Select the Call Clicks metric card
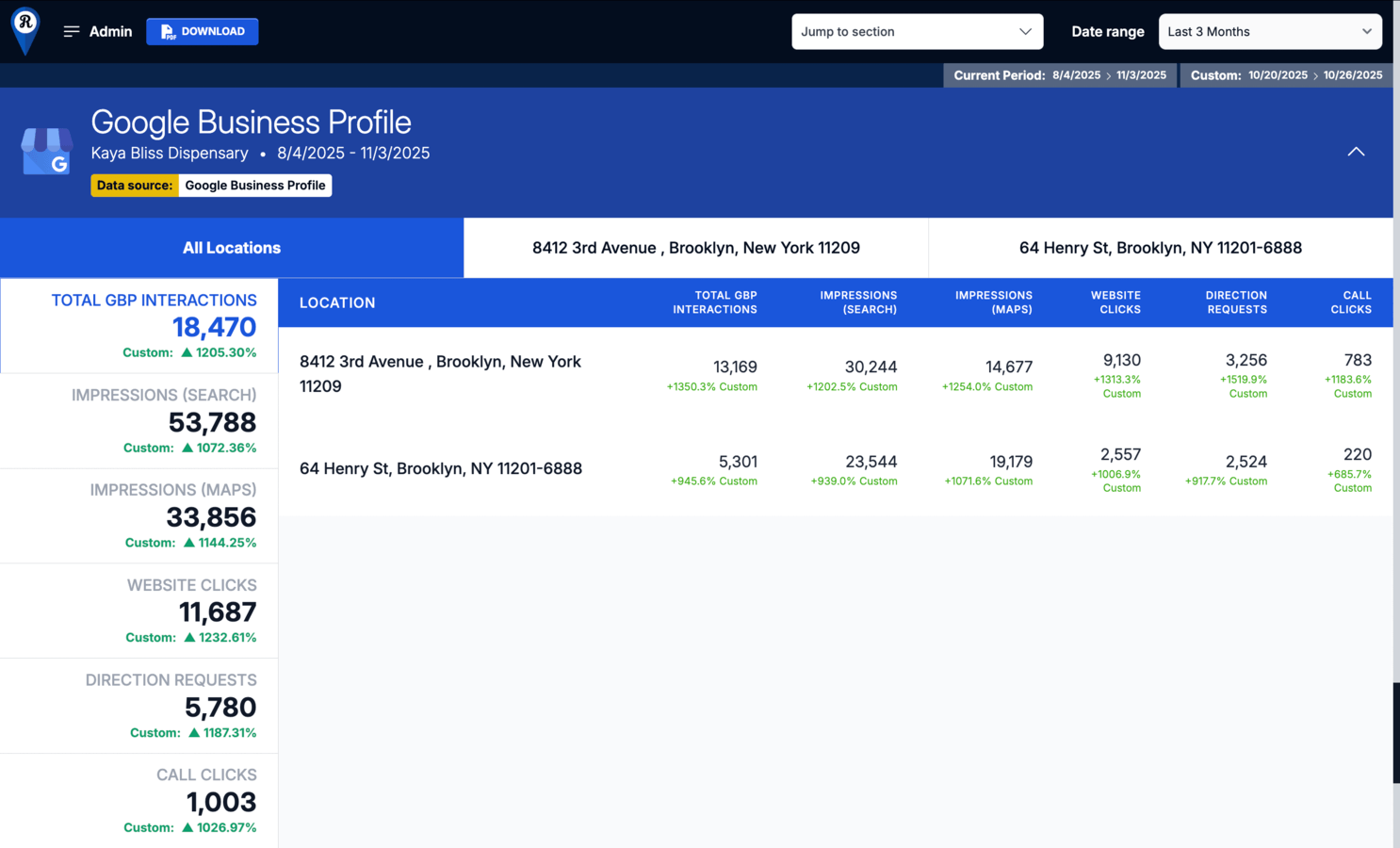 coord(139,801)
